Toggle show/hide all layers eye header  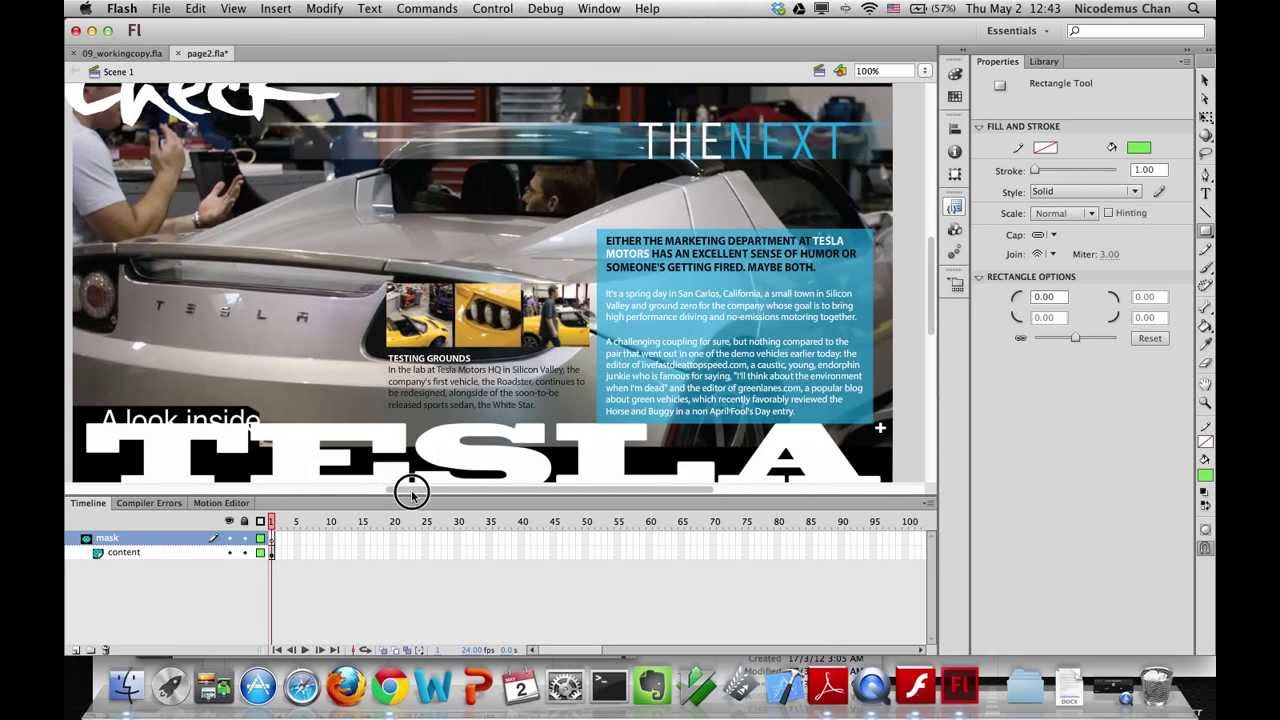point(229,521)
